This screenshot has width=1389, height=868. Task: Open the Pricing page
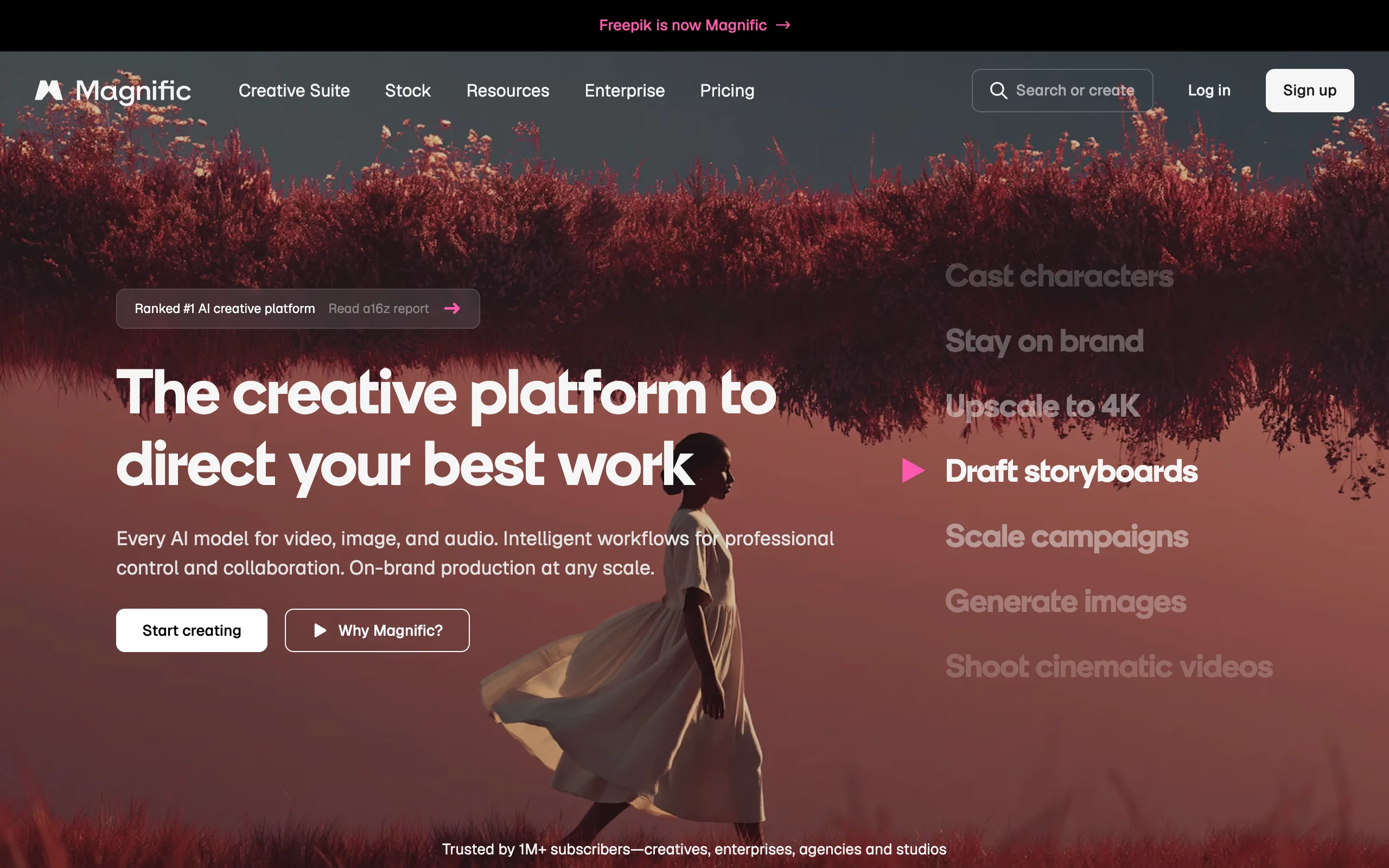727,90
